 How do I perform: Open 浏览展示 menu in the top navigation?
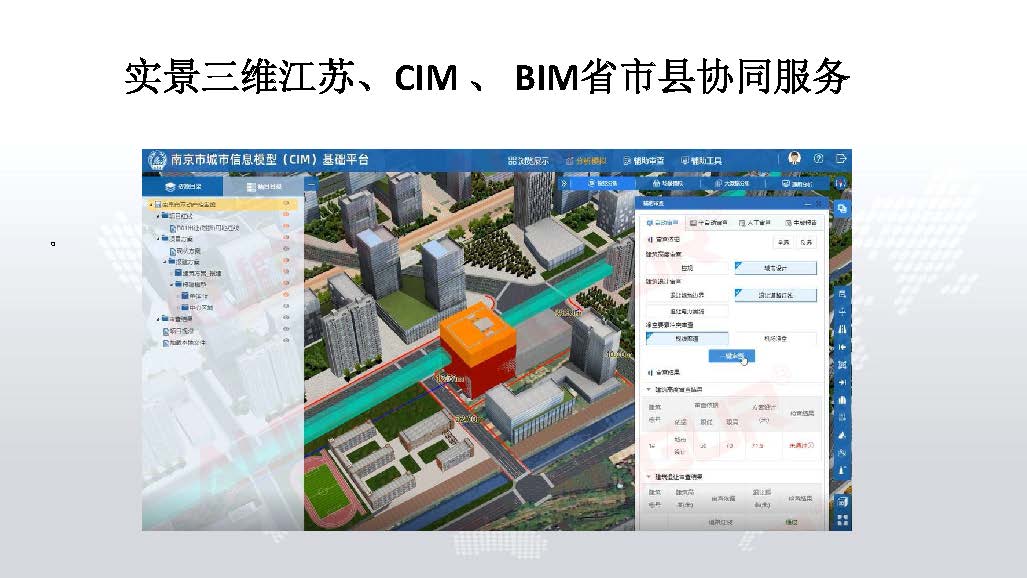point(529,160)
